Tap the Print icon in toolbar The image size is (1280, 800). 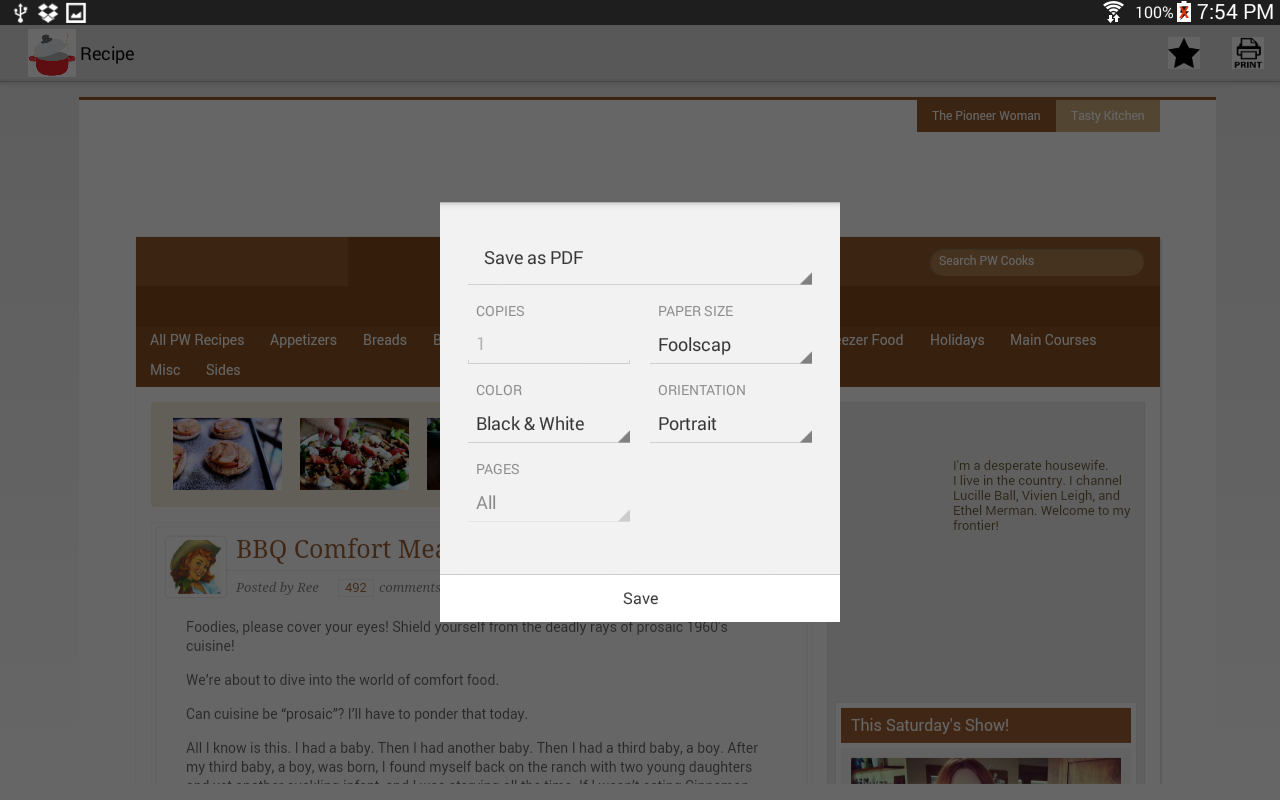tap(1248, 53)
